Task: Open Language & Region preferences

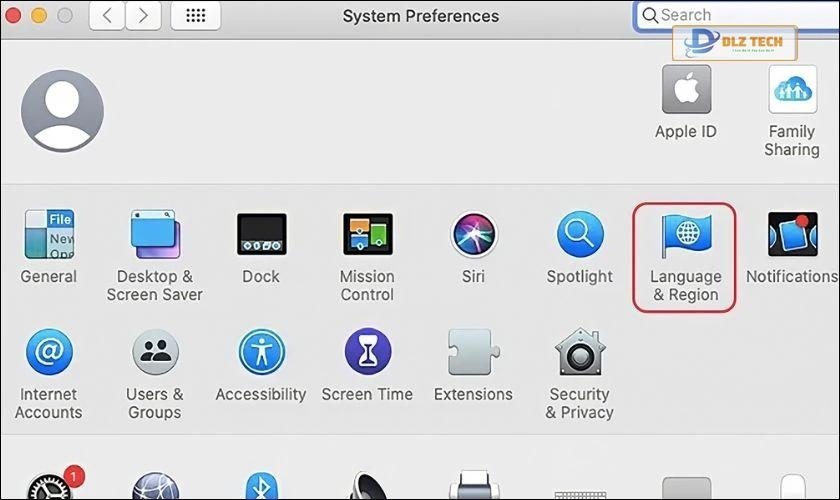Action: click(685, 257)
